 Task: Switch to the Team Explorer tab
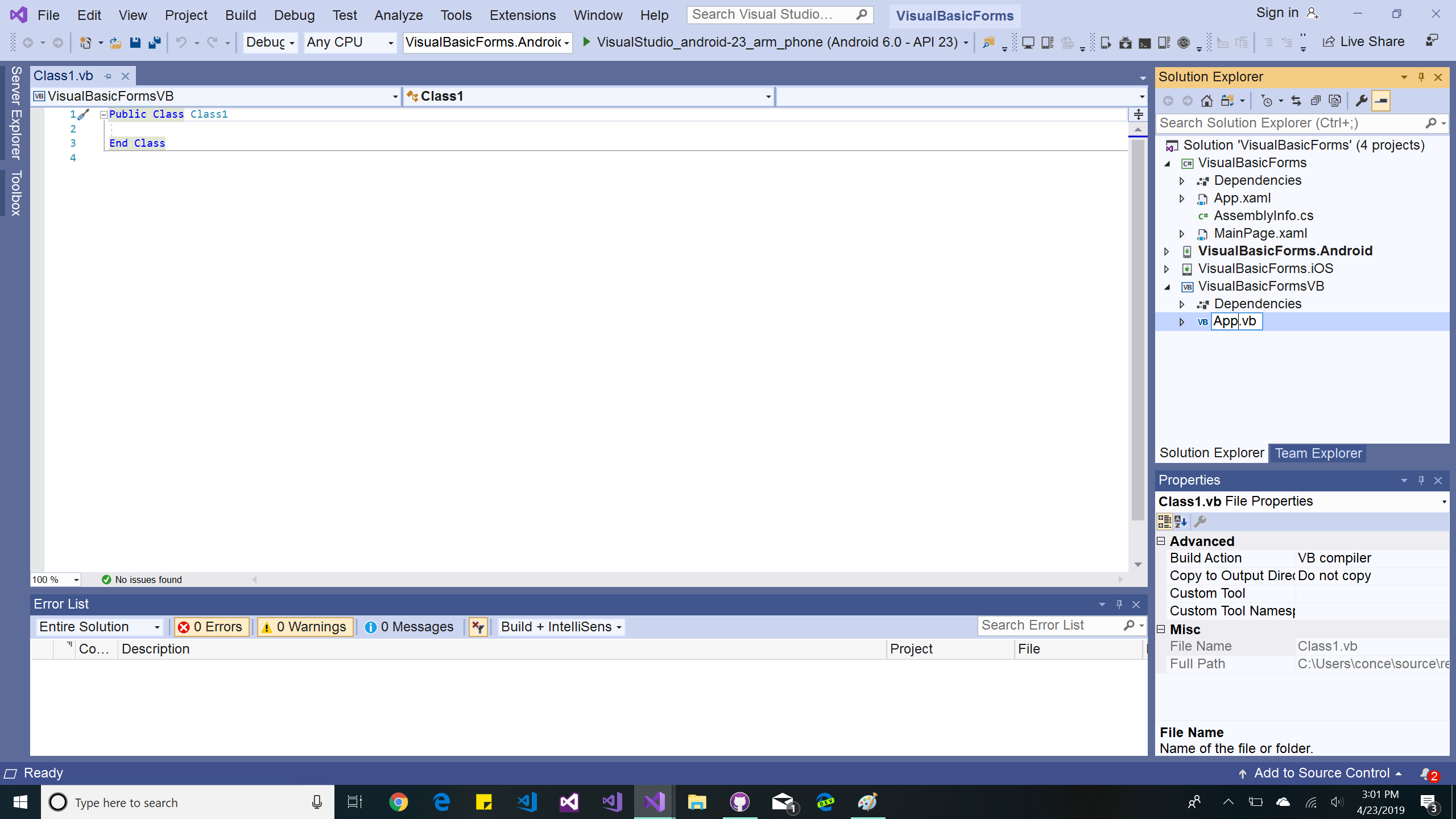1318,453
